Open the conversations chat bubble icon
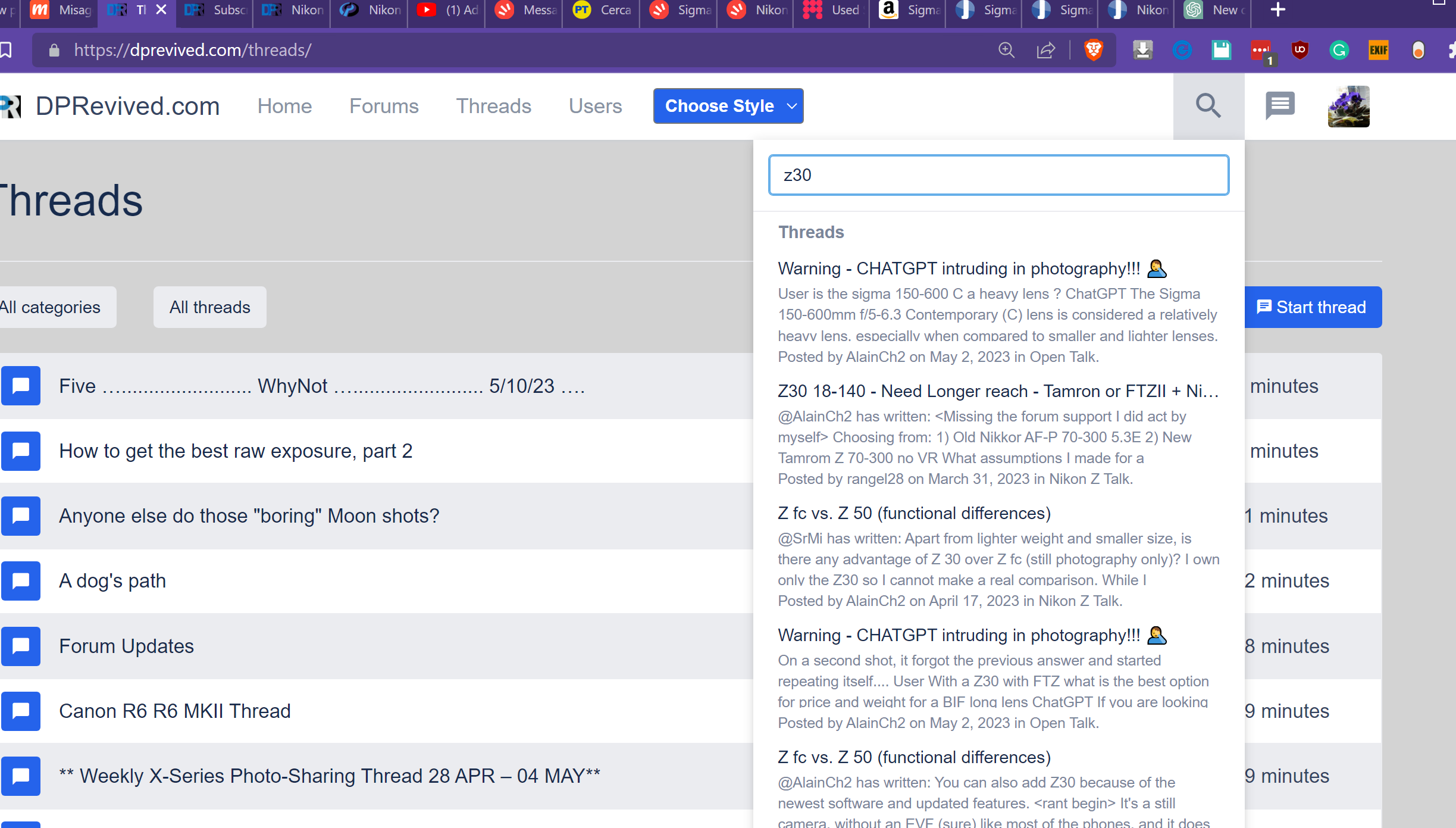Viewport: 1456px width, 828px height. [1279, 106]
